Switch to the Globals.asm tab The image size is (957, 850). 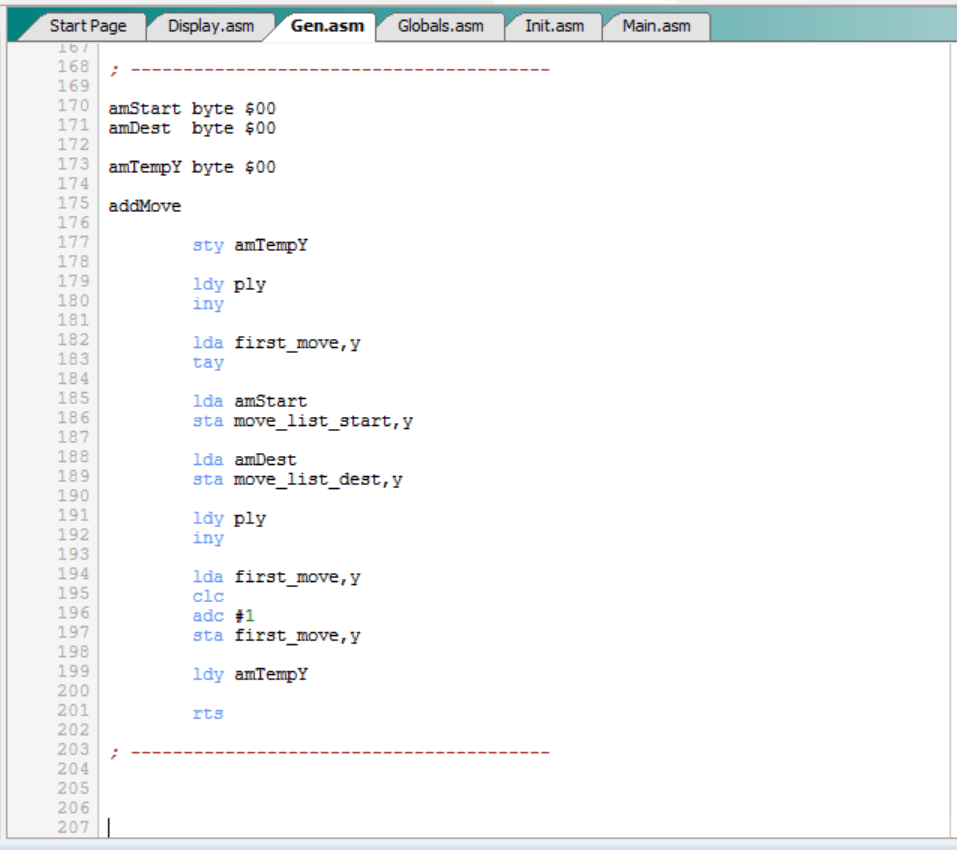pyautogui.click(x=440, y=26)
